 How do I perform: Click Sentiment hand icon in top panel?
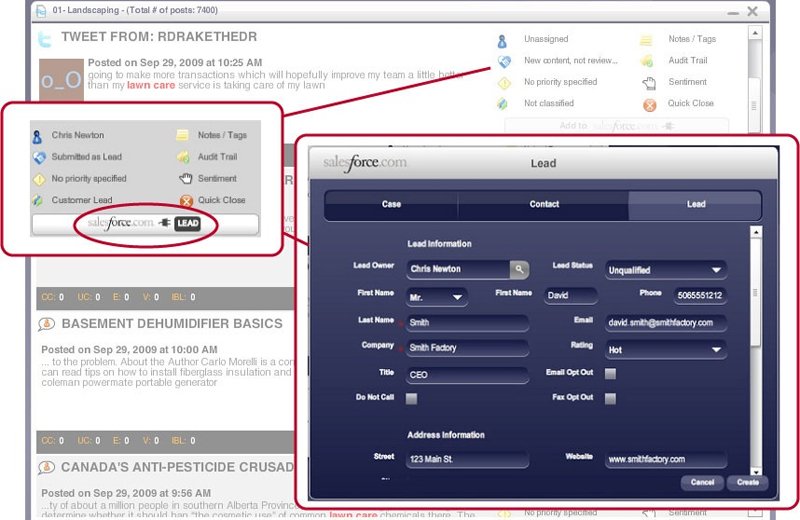(648, 83)
